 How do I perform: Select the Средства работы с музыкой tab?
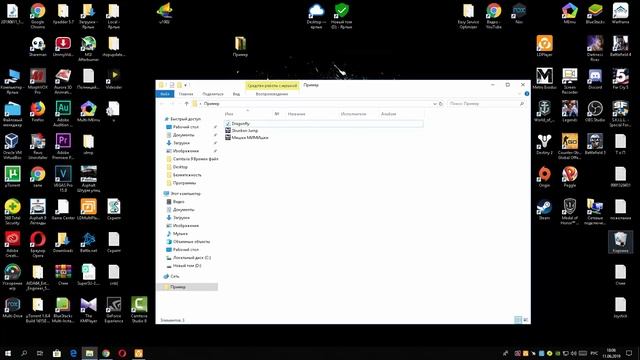[272, 85]
